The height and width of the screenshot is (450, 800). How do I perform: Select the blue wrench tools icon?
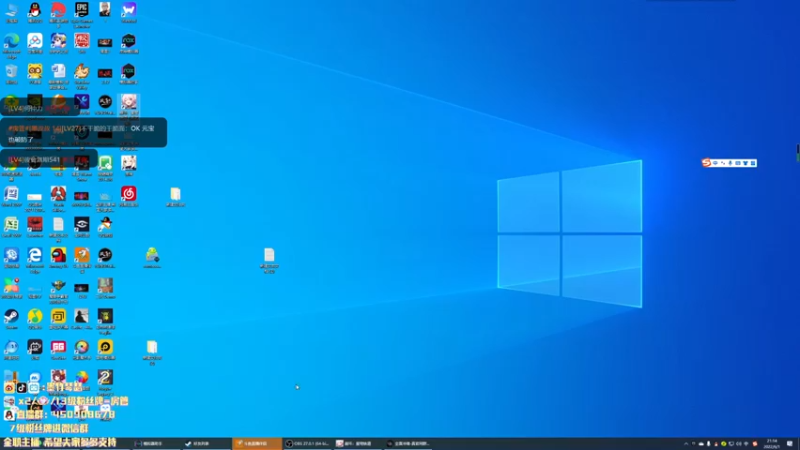(82, 104)
